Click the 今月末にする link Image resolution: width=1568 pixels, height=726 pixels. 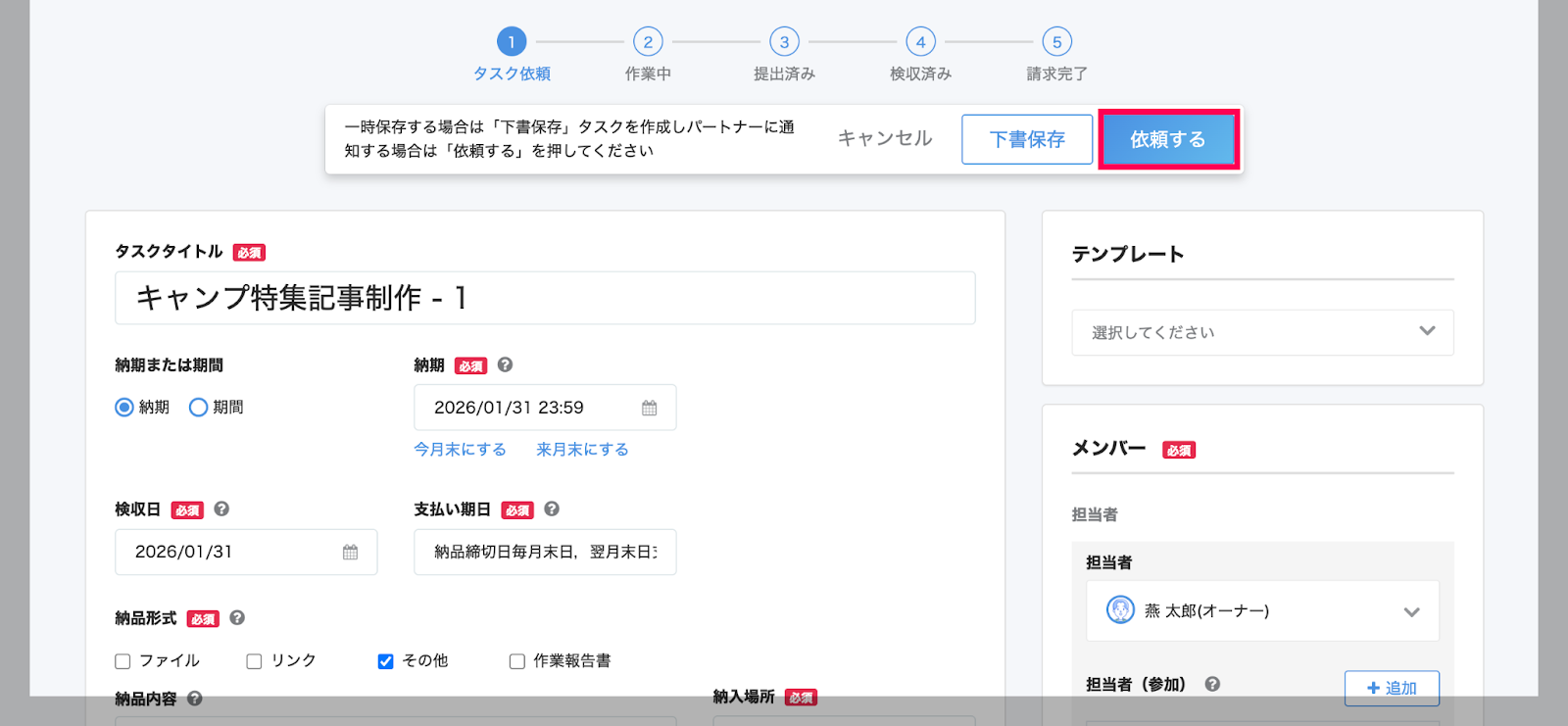460,450
